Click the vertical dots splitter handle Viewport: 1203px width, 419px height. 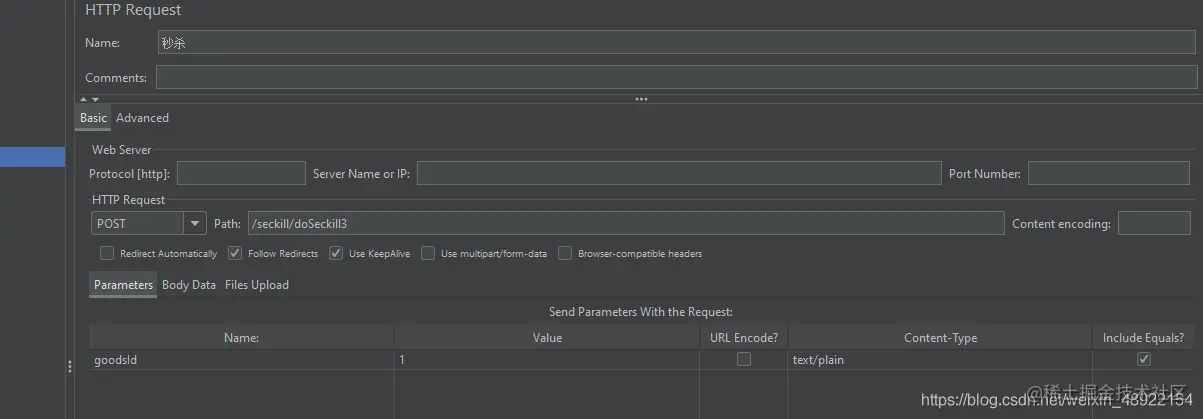pos(69,367)
